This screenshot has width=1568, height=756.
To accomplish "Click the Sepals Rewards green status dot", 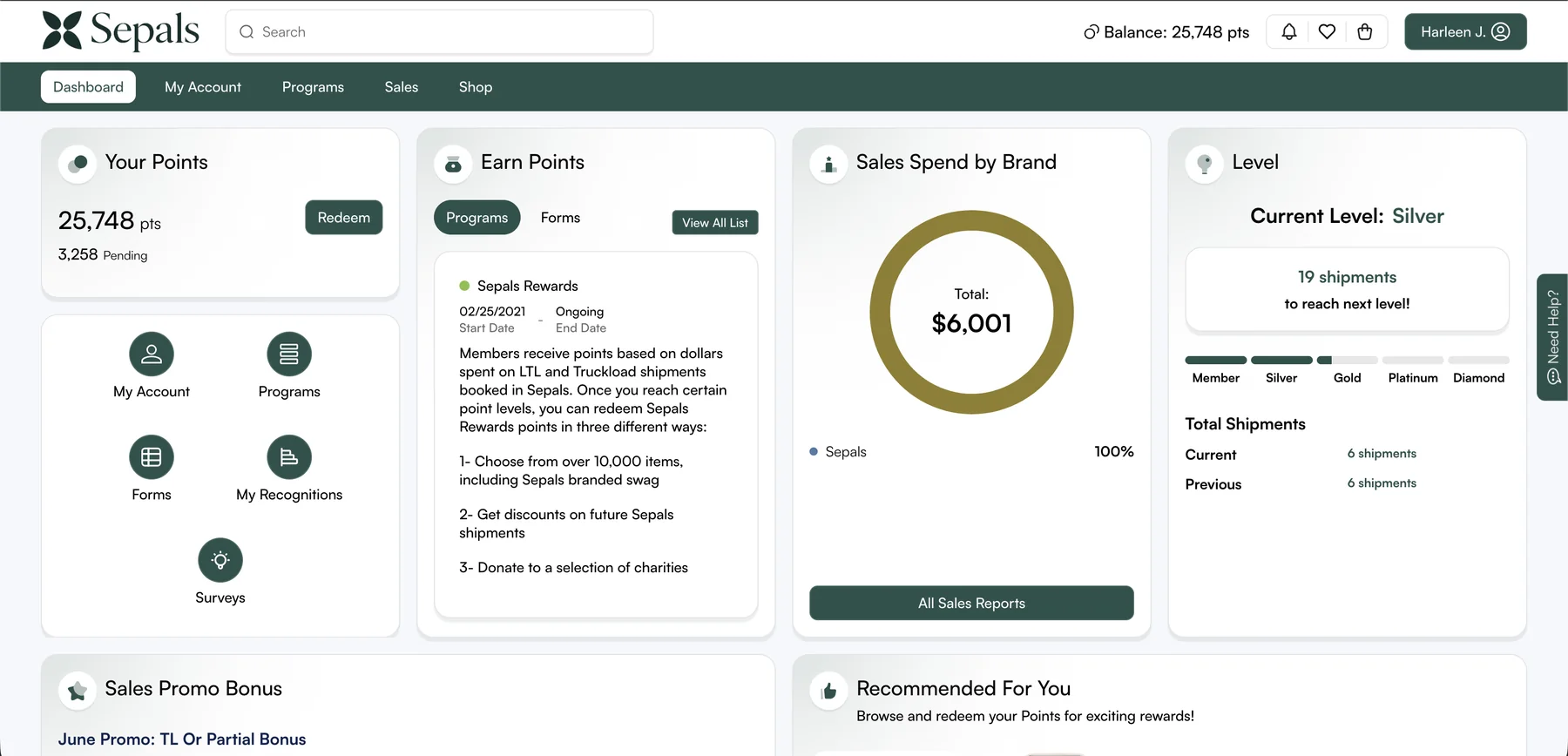I will point(464,286).
